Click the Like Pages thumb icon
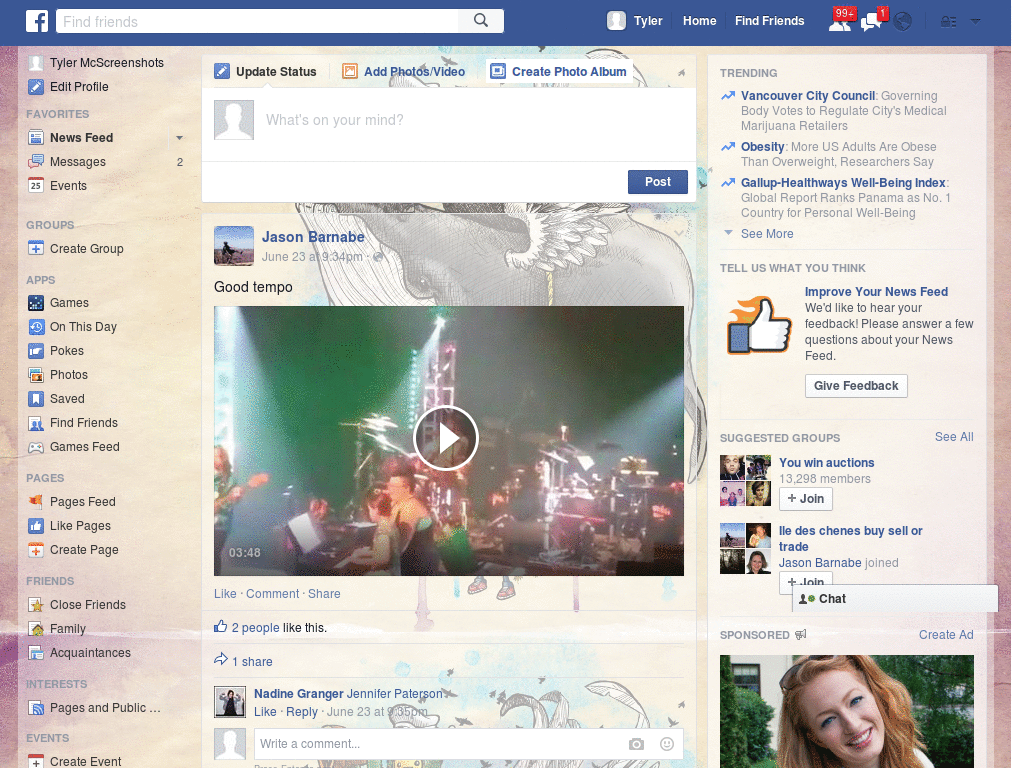 point(36,526)
